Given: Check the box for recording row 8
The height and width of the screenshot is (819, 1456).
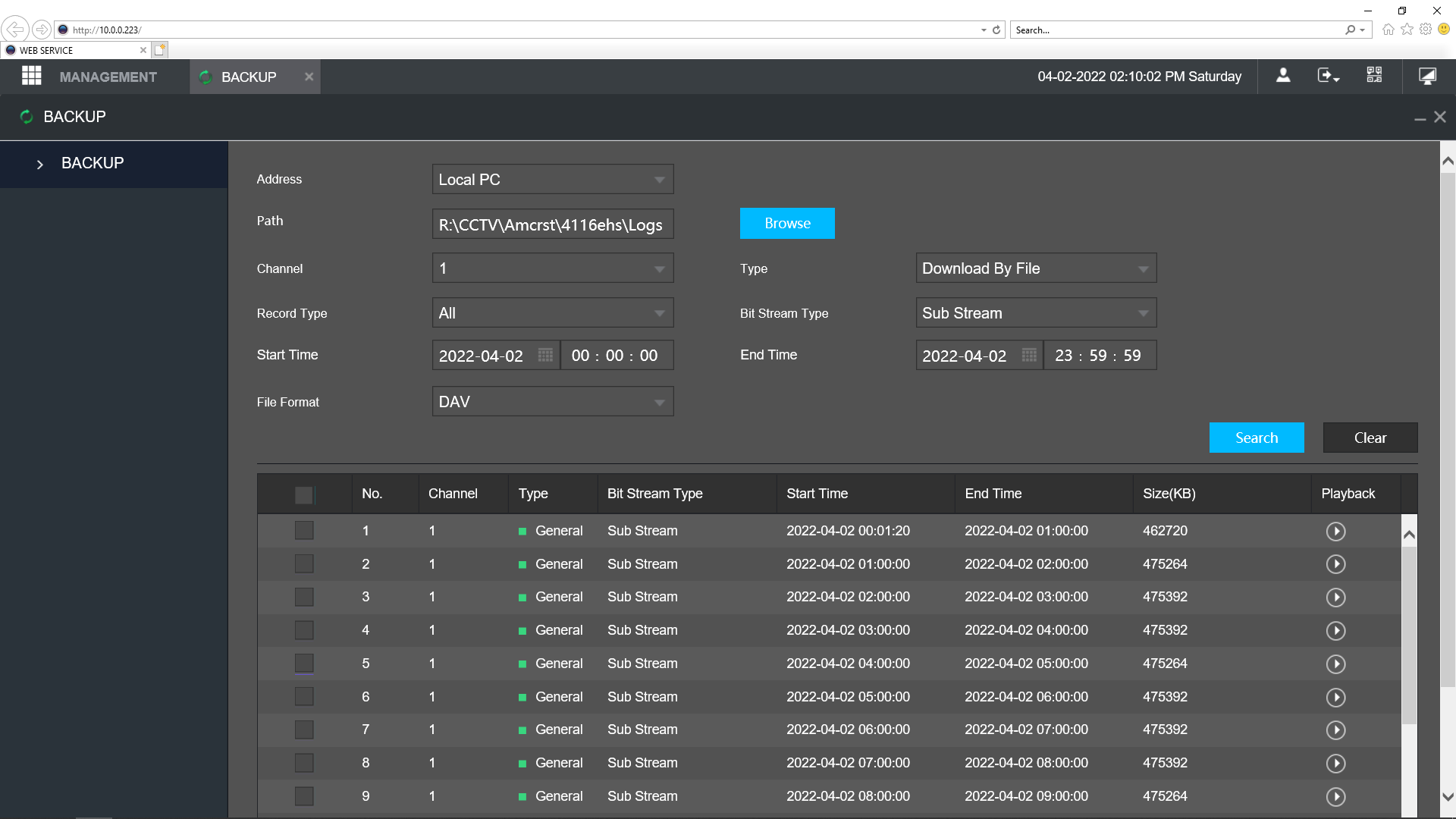Looking at the screenshot, I should click(x=304, y=763).
